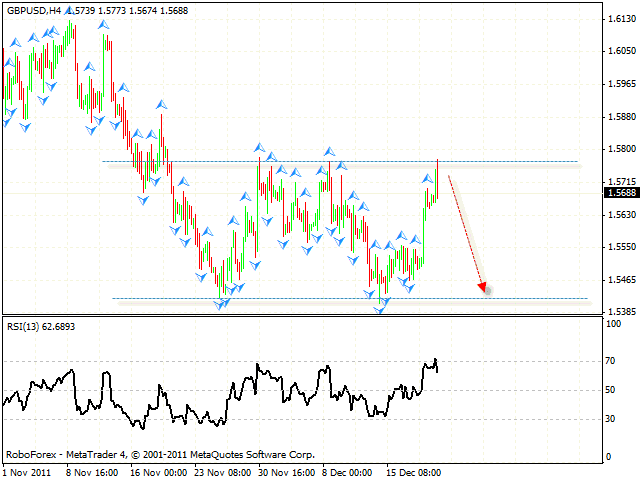The image size is (640, 480).
Task: Select the lower dotted support line
Action: pos(300,298)
